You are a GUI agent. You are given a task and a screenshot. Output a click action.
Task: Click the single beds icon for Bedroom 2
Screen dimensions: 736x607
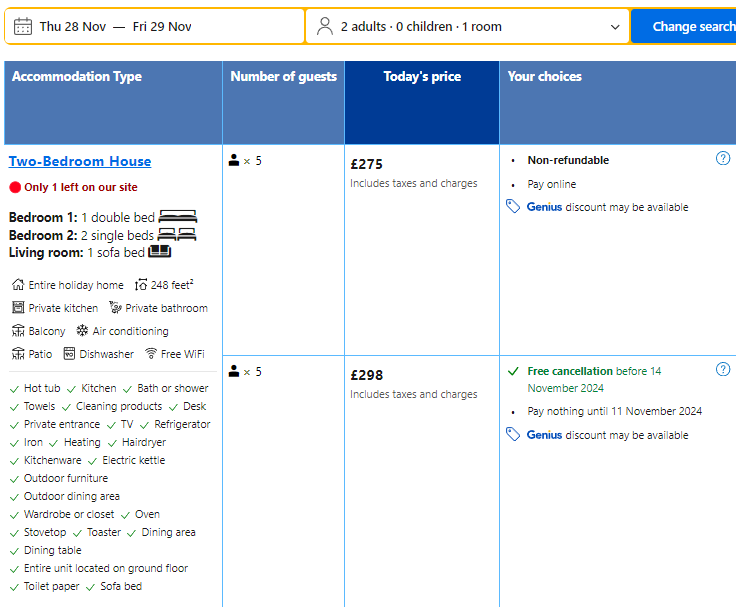coord(176,234)
